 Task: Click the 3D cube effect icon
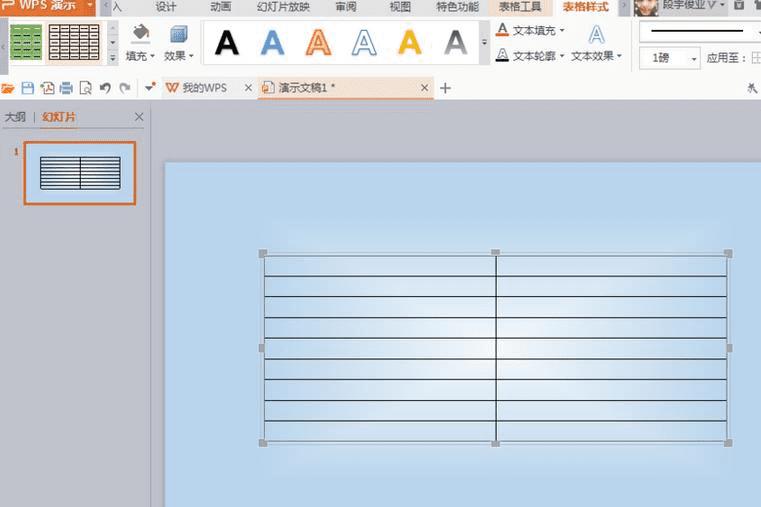[x=179, y=34]
